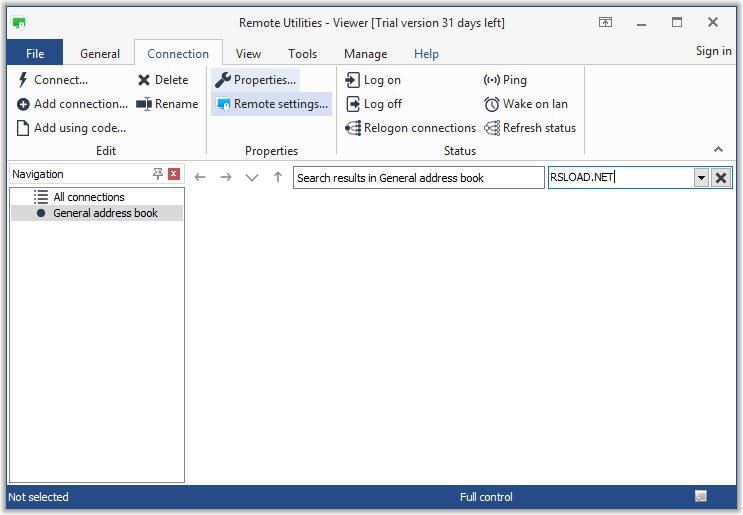Pin the Navigation panel
The image size is (743, 515).
coord(158,174)
